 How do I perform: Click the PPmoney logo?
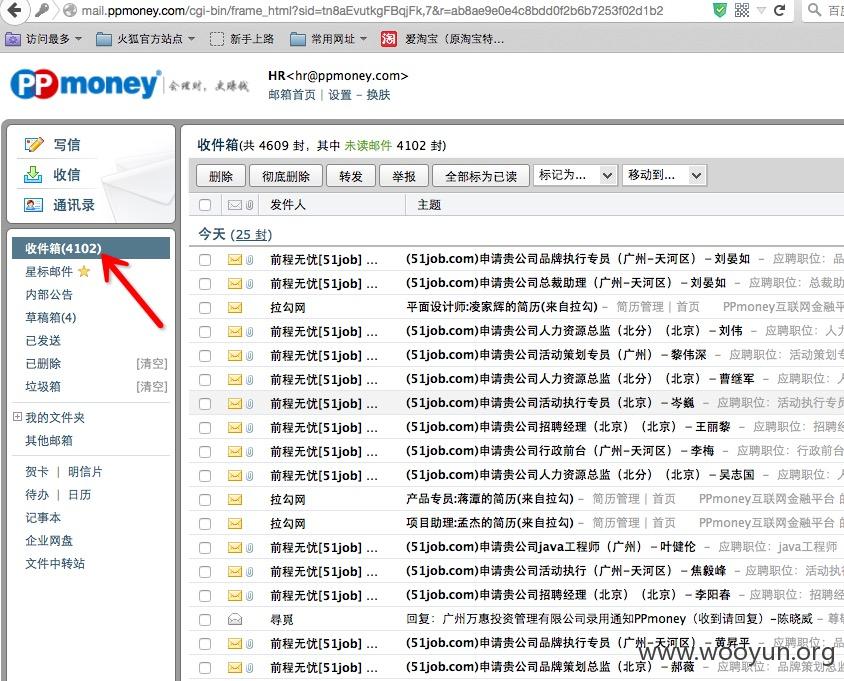coord(85,84)
